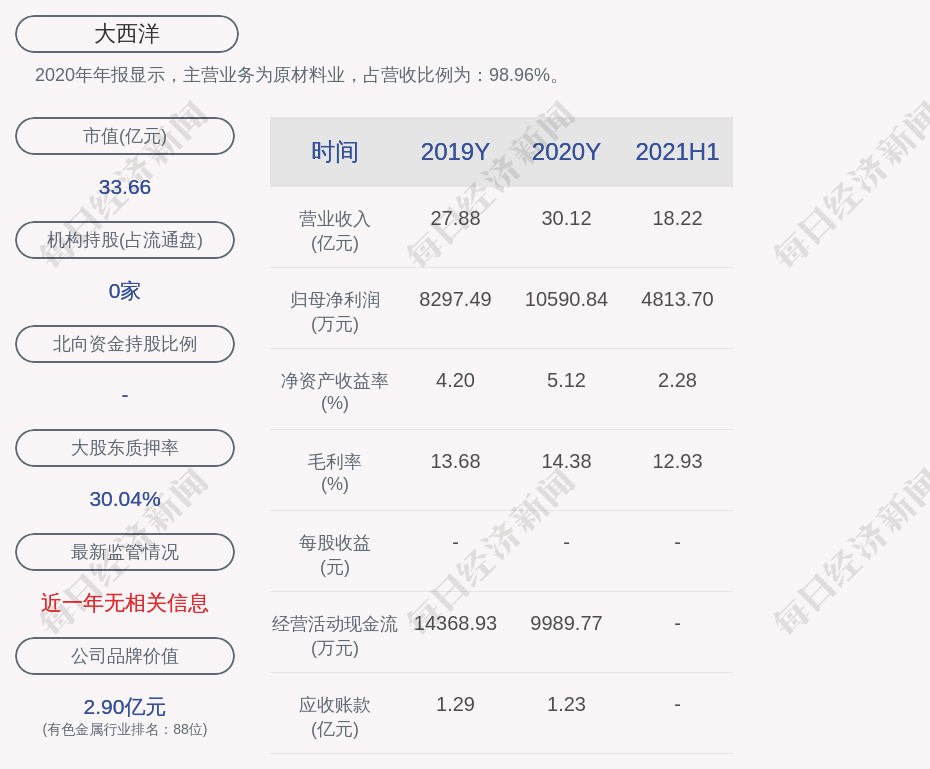The width and height of the screenshot is (930, 769).
Task: Select the red text 近一年无相关信息
Action: point(125,603)
